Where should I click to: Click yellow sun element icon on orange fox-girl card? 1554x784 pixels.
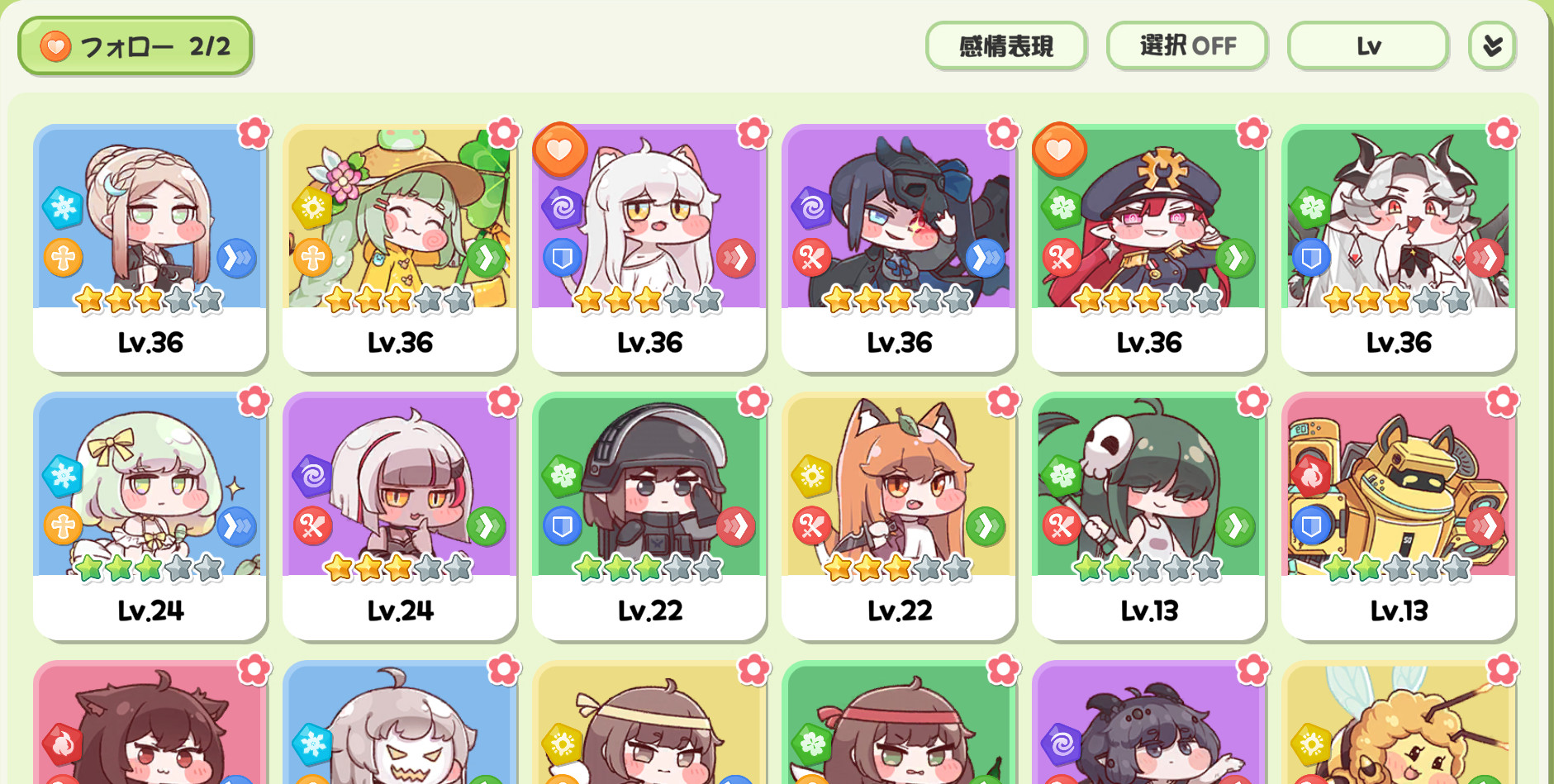point(812,476)
